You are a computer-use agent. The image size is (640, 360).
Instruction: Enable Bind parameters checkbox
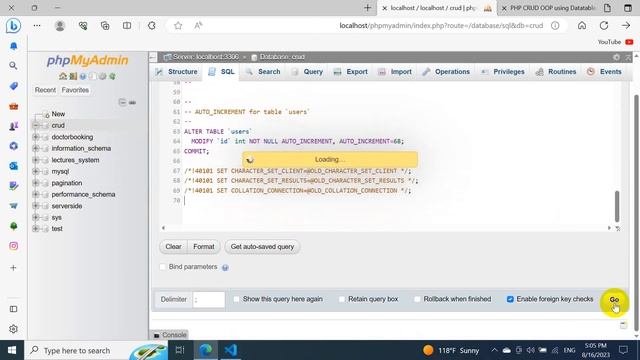tap(163, 267)
